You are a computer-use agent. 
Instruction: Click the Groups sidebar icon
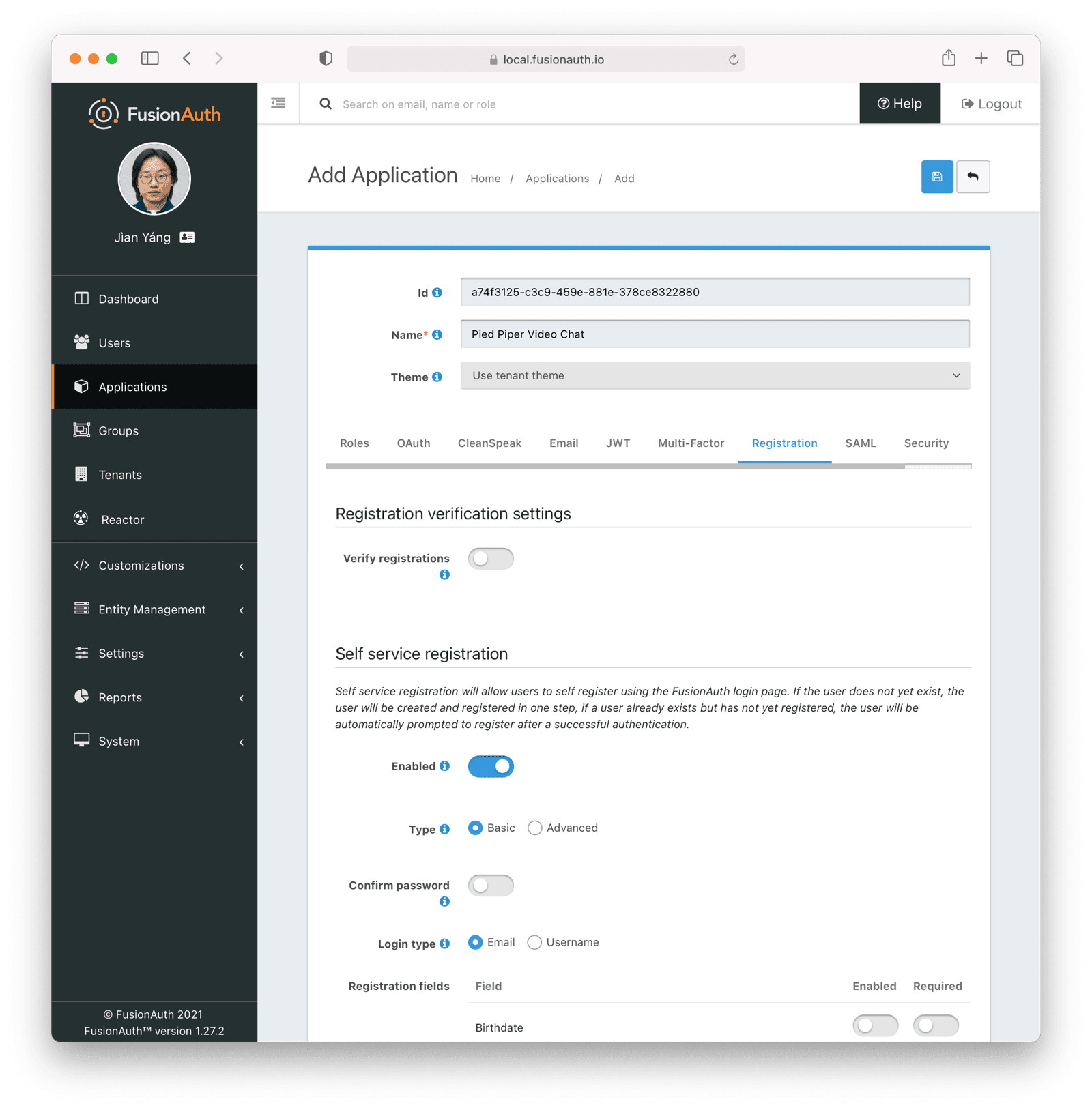(81, 430)
